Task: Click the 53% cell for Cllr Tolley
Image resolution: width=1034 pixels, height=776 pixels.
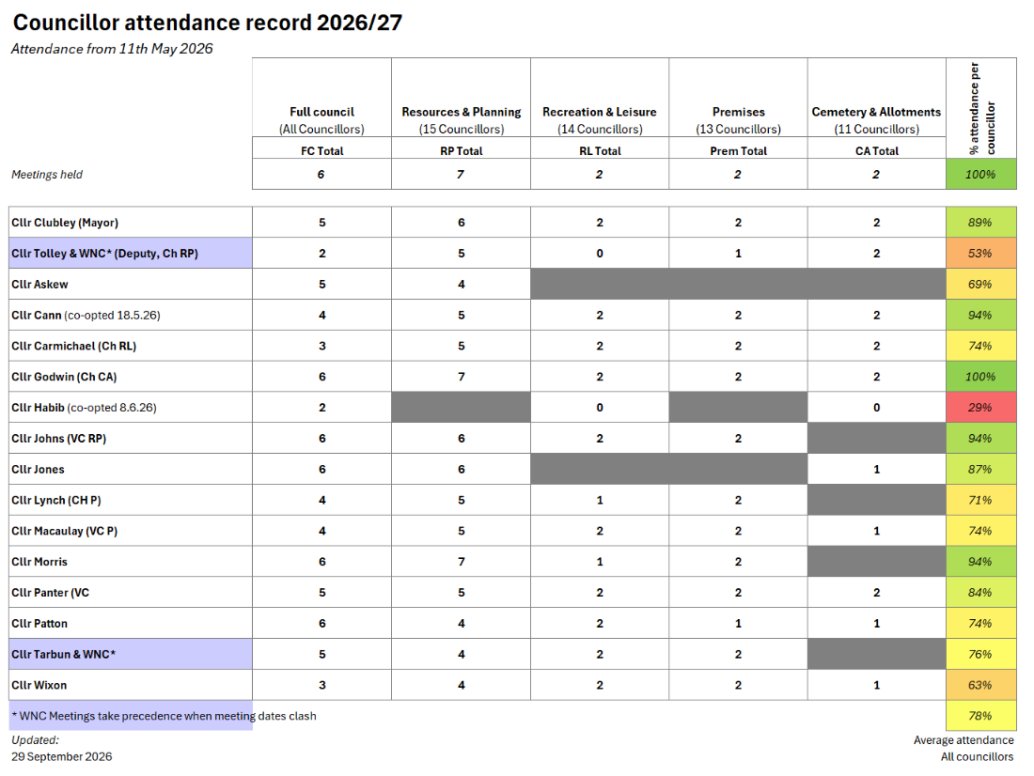Action: tap(981, 253)
